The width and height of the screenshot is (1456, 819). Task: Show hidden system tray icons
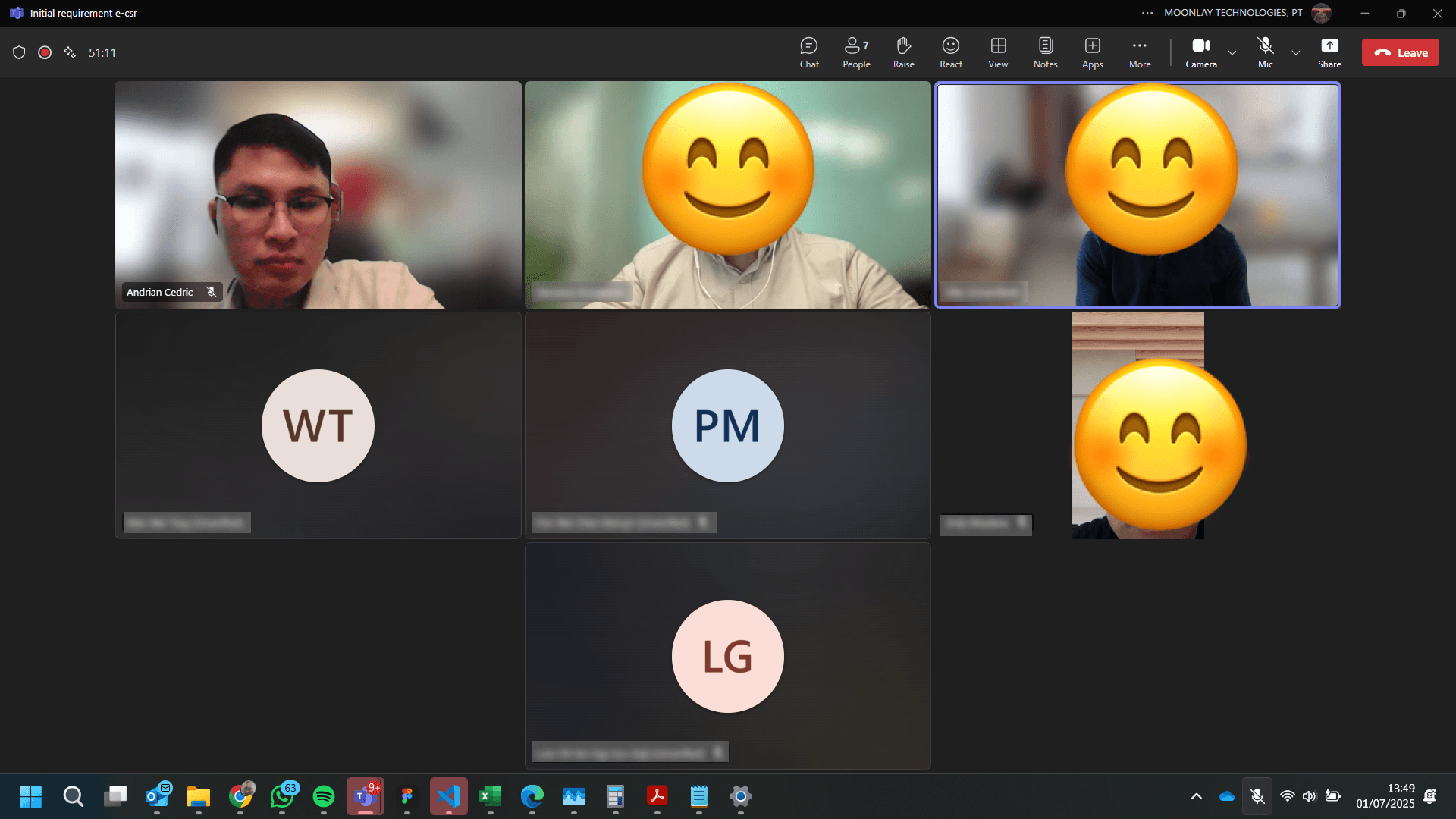tap(1196, 796)
